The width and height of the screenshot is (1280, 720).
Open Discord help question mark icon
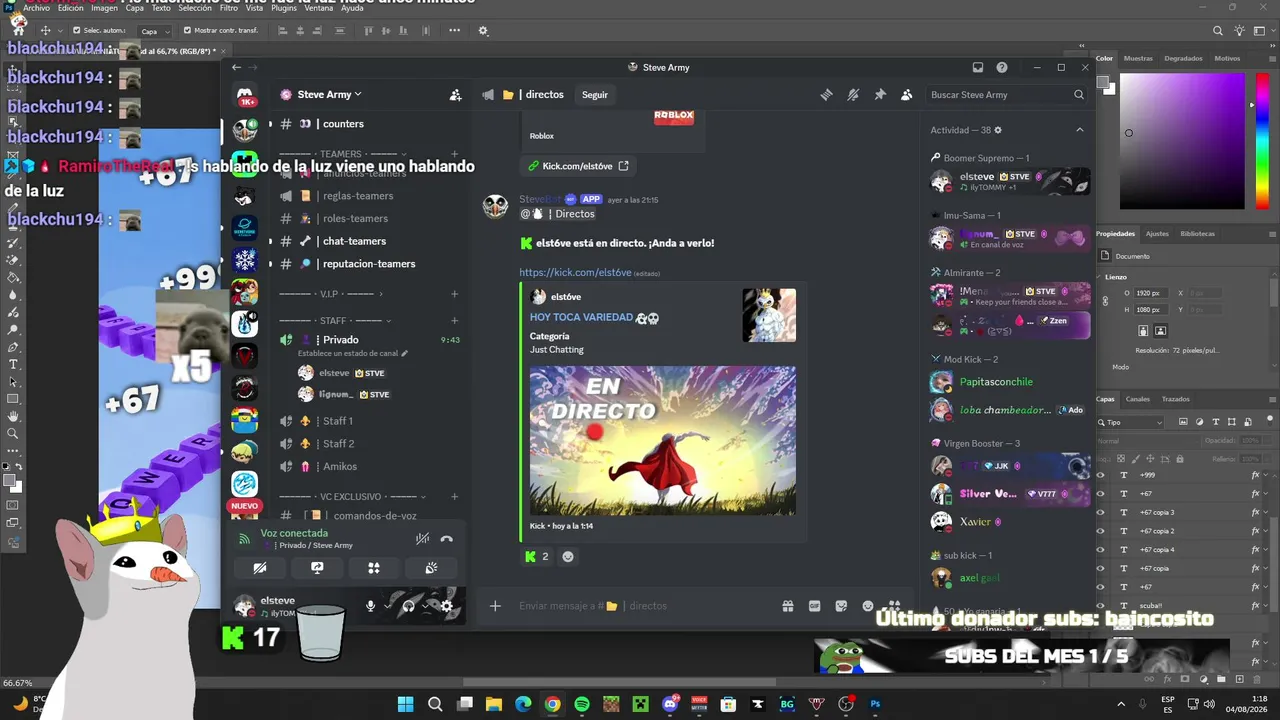click(x=1002, y=68)
